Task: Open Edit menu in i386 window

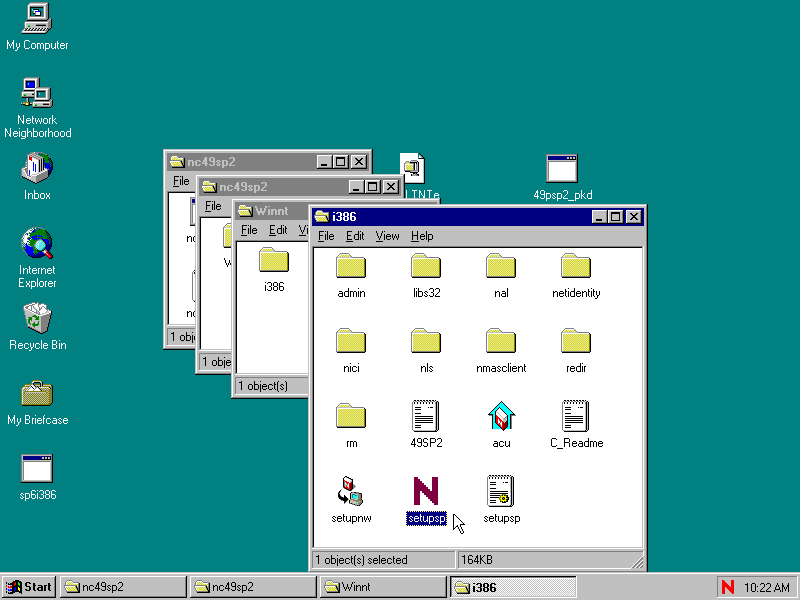Action: click(355, 236)
